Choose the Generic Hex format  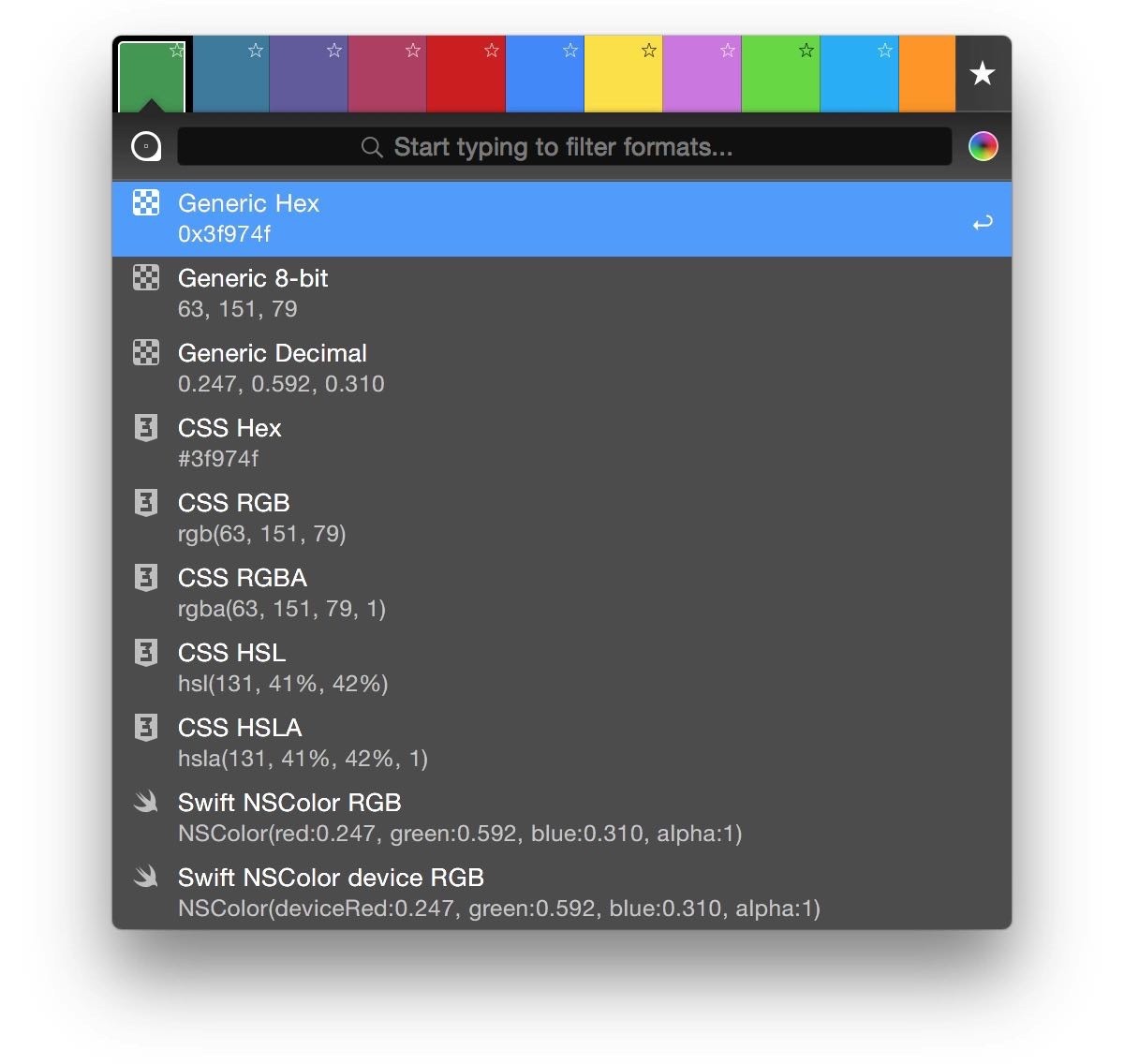[562, 219]
